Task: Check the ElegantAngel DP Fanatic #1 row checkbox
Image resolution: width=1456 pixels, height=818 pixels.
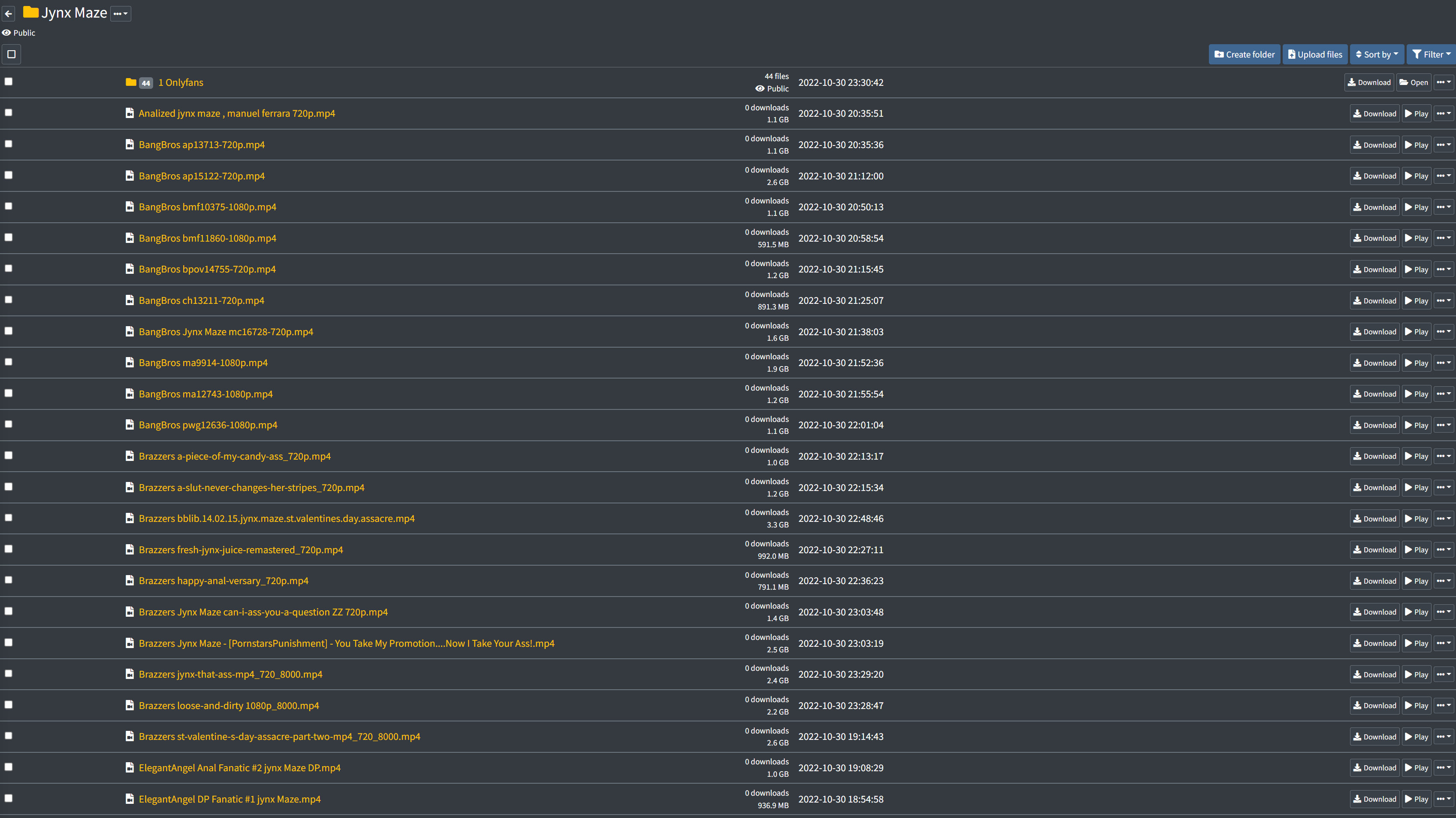Action: tap(9, 798)
